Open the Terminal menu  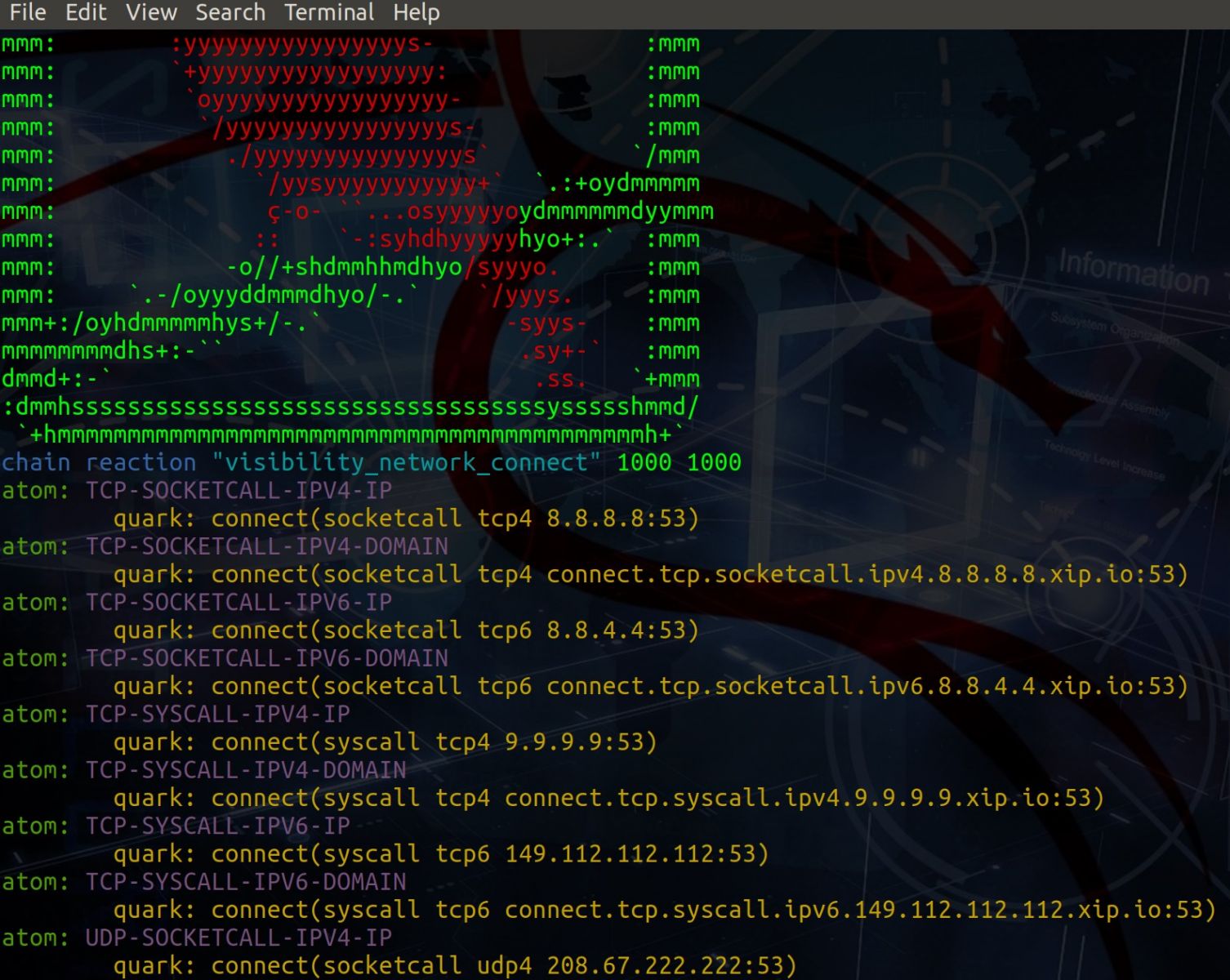(329, 12)
